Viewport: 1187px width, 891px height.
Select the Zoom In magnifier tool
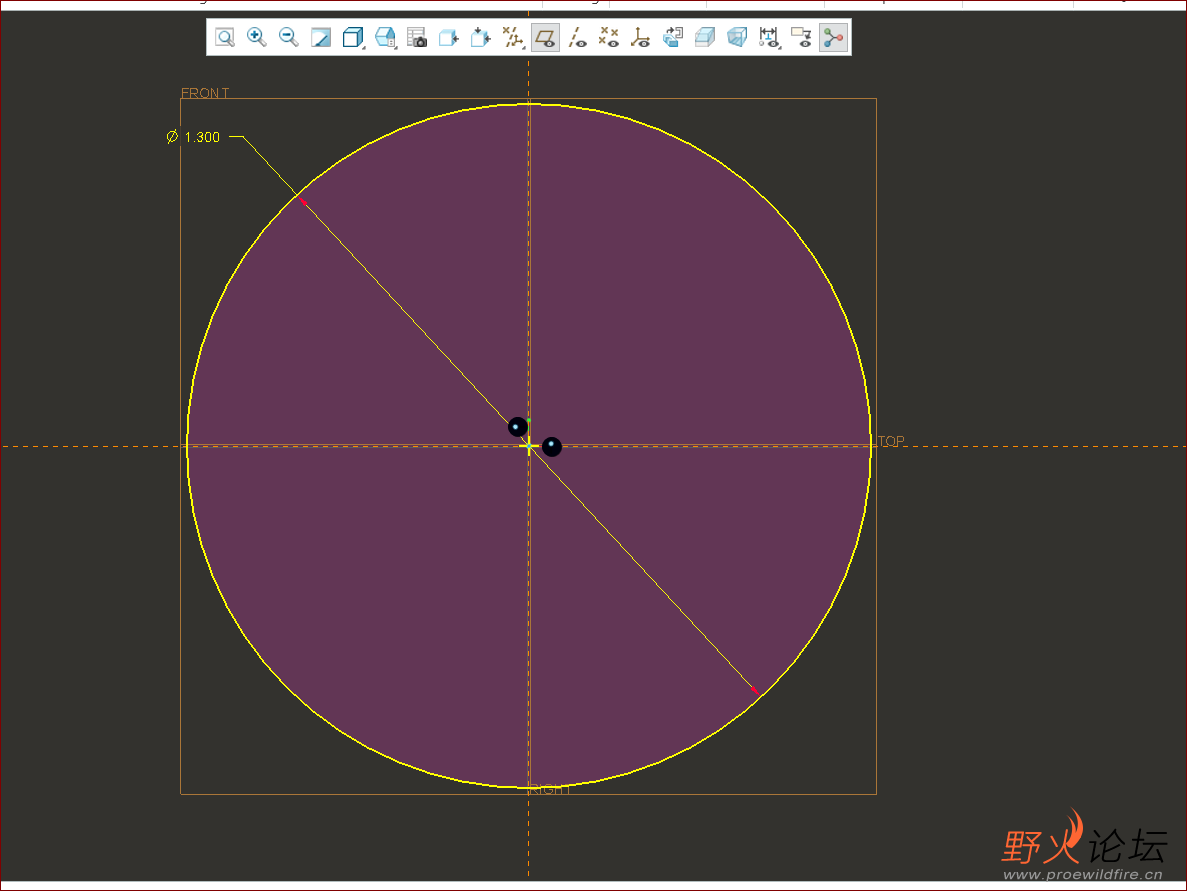tap(257, 37)
